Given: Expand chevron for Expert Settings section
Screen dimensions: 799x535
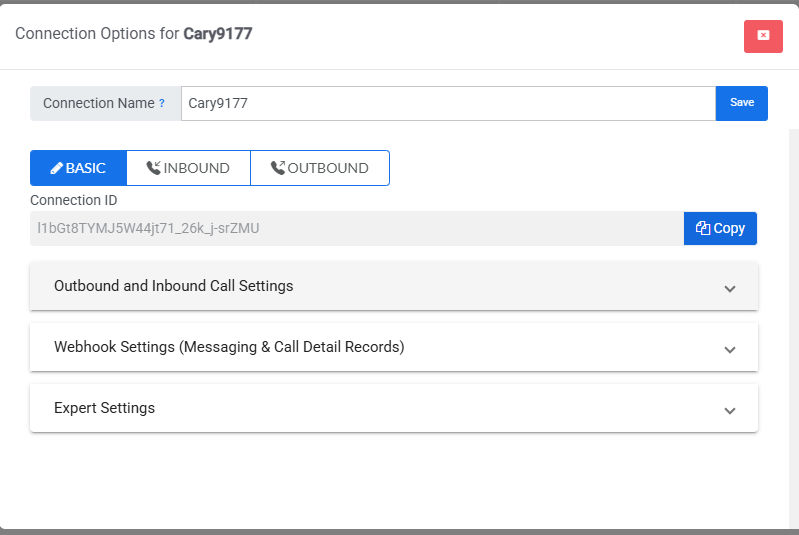Looking at the screenshot, I should click(729, 410).
